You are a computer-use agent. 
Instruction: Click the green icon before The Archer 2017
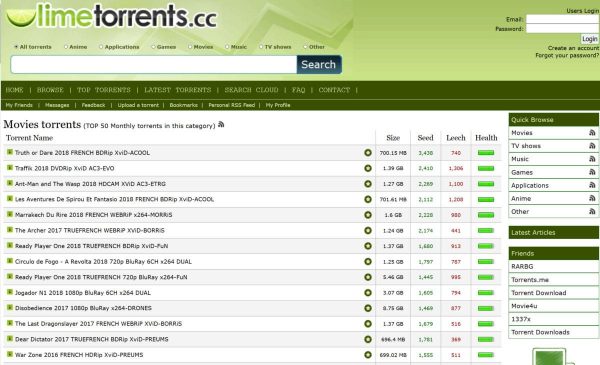pyautogui.click(x=10, y=230)
